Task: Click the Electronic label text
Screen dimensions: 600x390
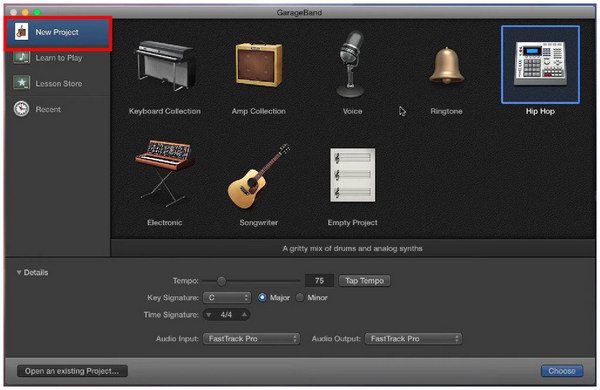Action: (x=165, y=223)
